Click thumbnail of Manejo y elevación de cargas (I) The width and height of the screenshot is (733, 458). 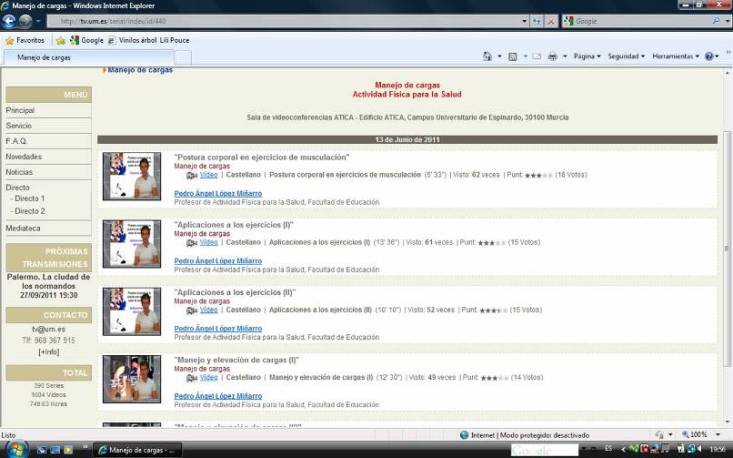[131, 379]
